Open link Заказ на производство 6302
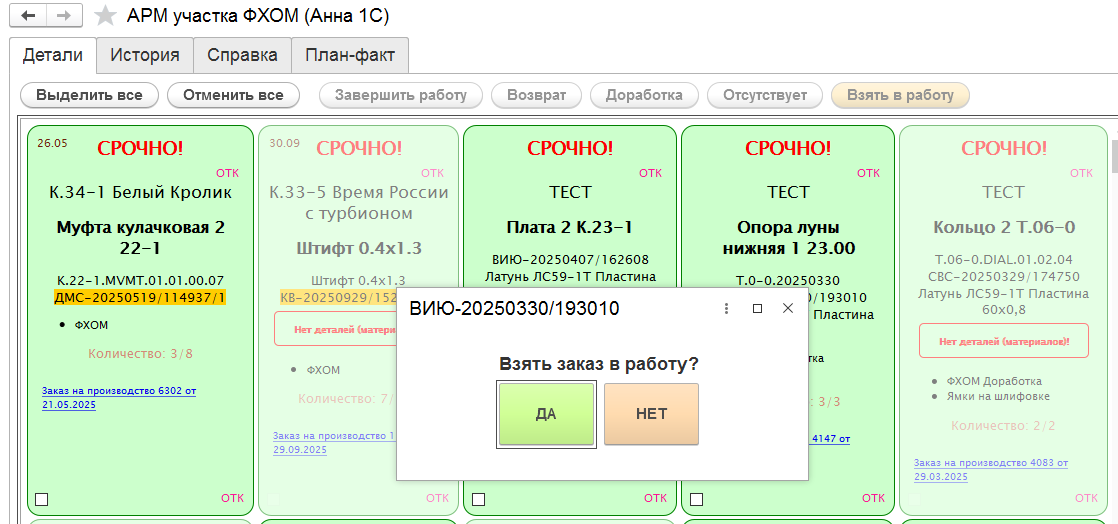1118x524 pixels. click(x=118, y=390)
